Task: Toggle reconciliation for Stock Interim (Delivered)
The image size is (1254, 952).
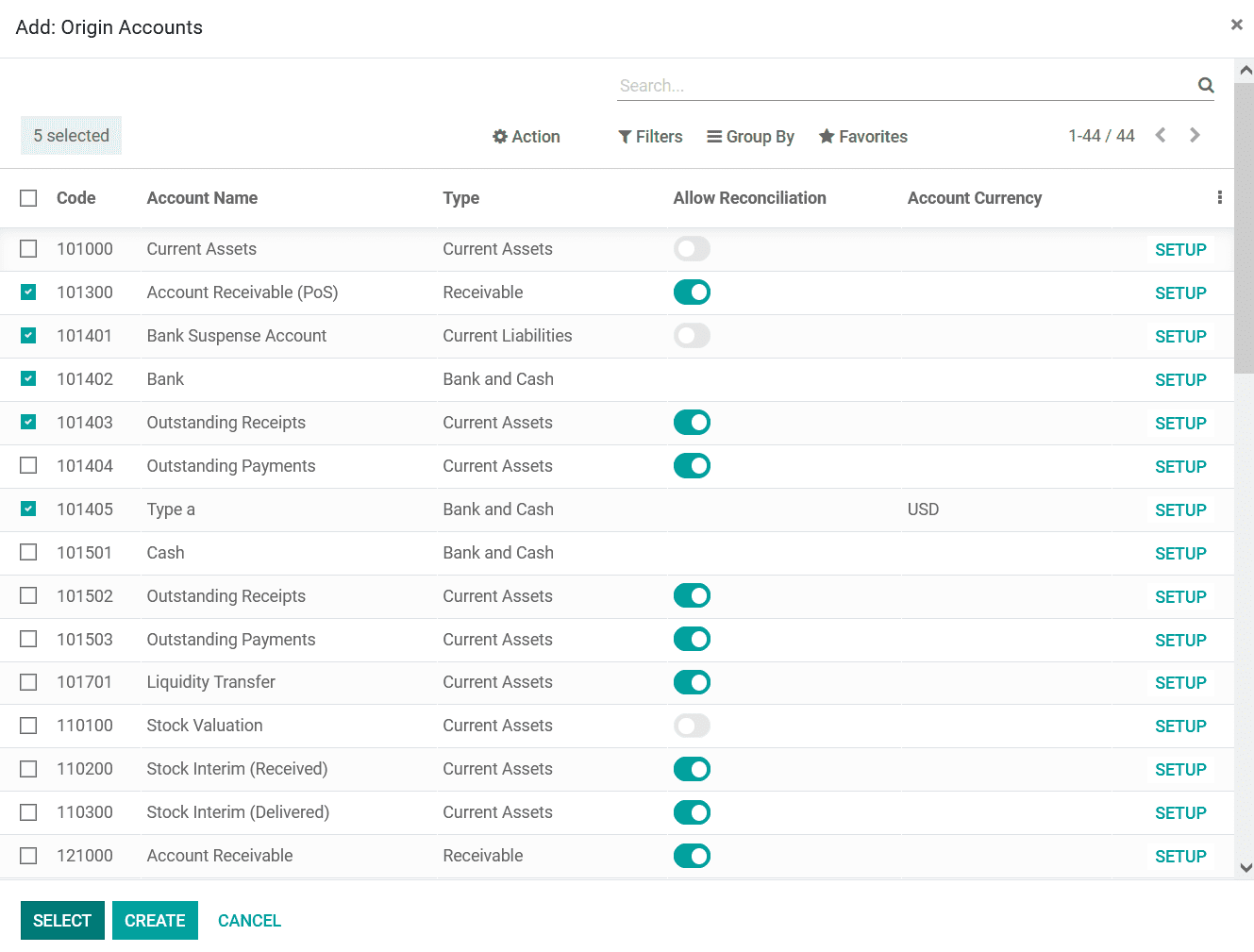Action: [x=692, y=812]
